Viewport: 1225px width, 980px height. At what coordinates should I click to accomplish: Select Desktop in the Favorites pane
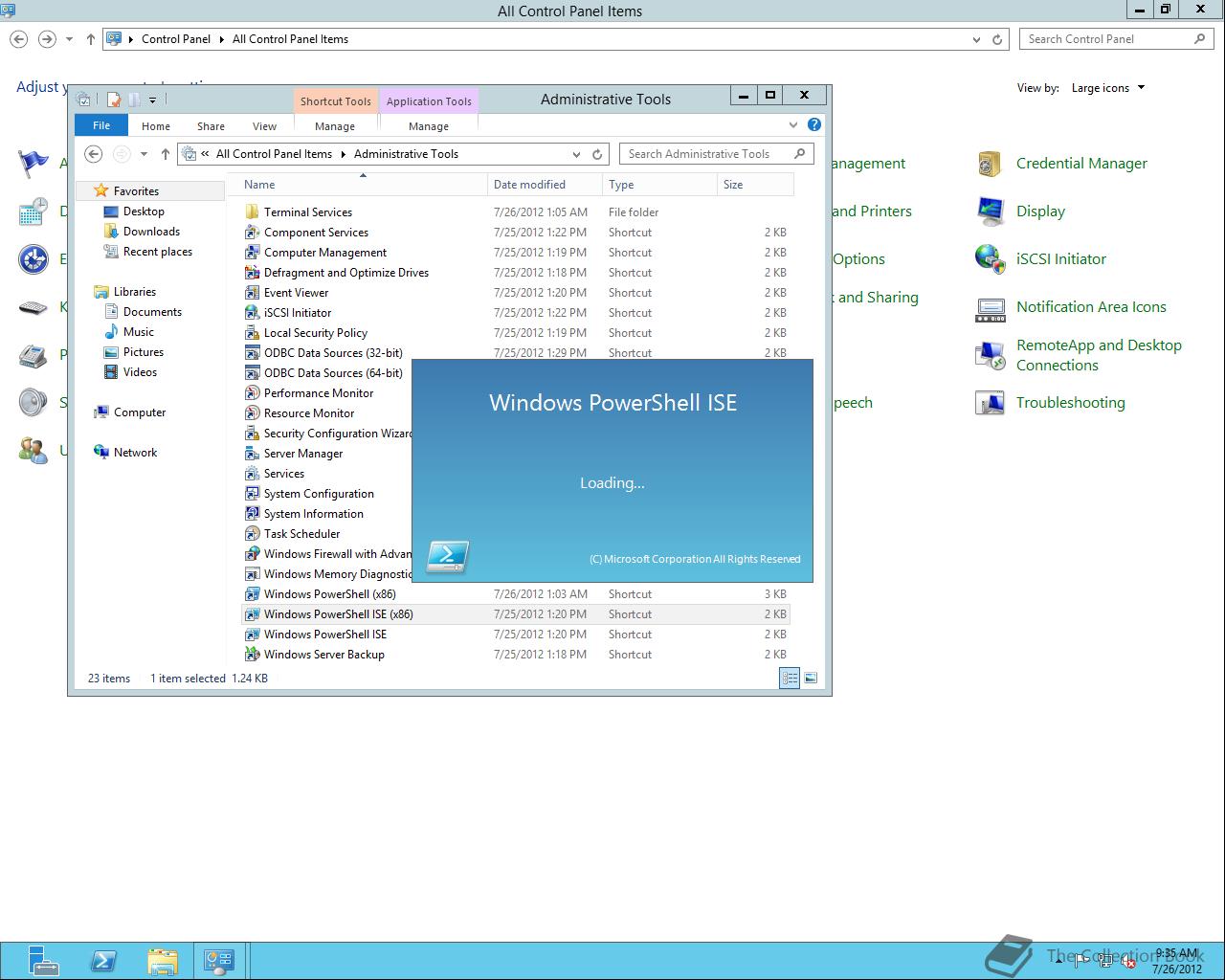(x=144, y=212)
